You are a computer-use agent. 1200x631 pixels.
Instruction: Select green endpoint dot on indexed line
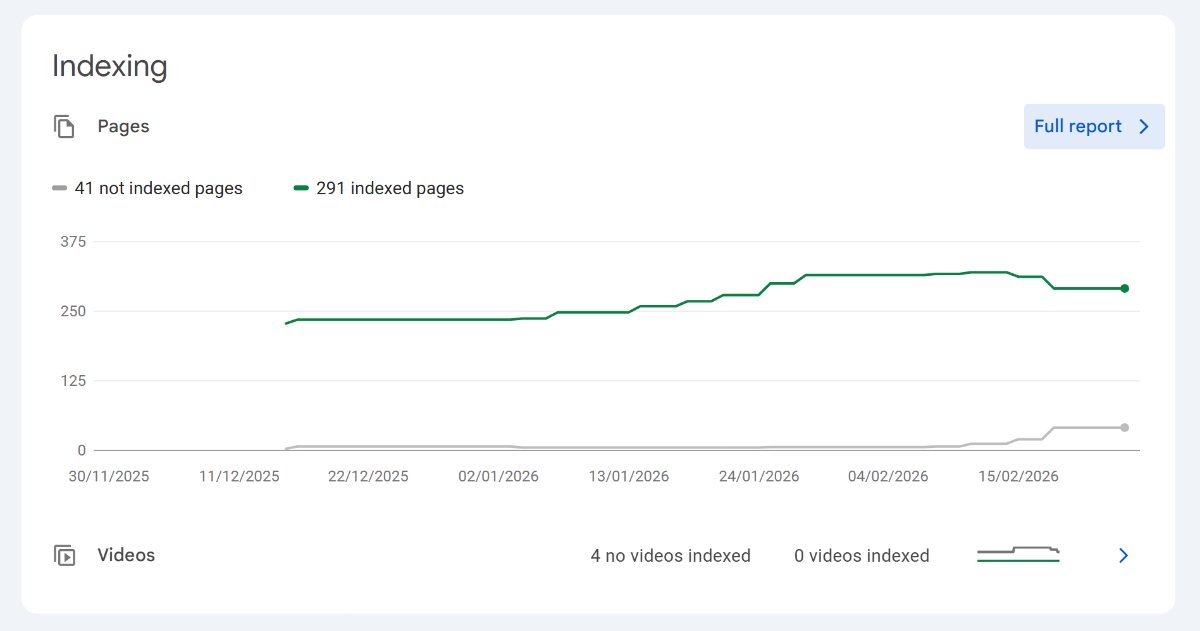click(x=1124, y=288)
